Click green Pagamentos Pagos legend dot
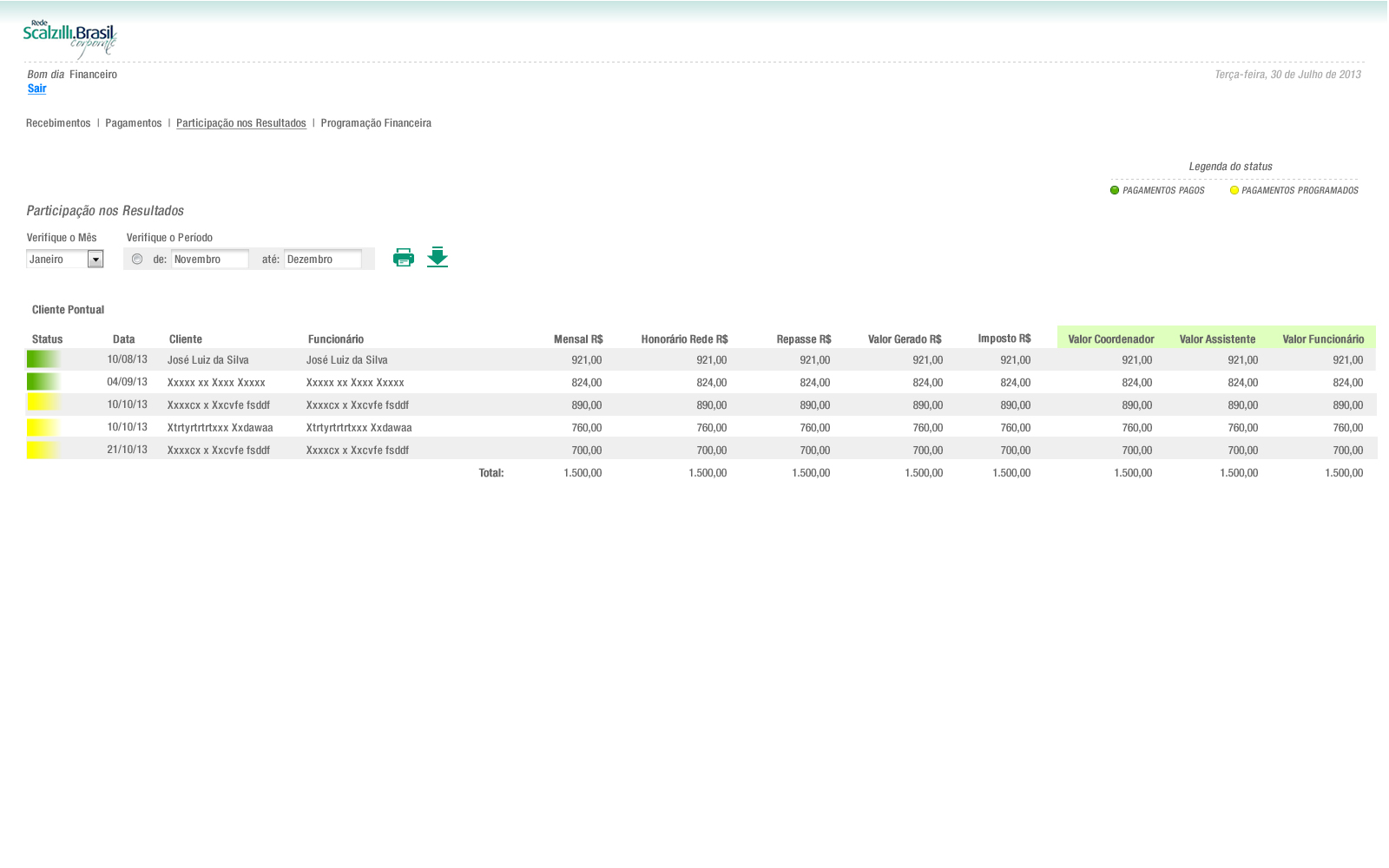 pos(1115,190)
